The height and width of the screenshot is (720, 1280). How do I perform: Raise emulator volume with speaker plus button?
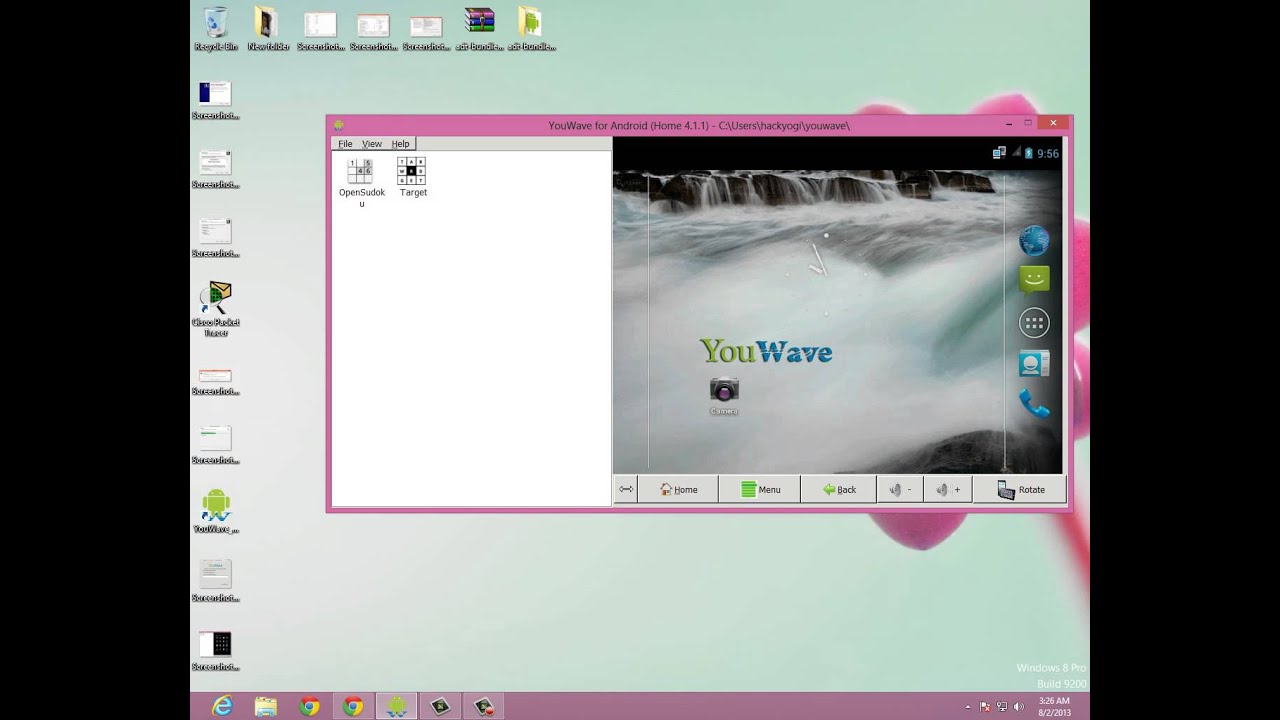pos(947,489)
